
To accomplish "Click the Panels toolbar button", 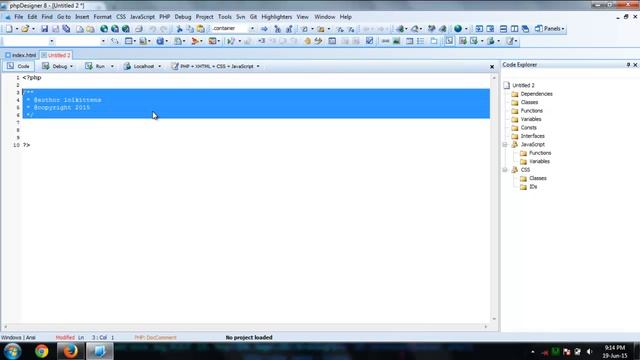I will pyautogui.click(x=549, y=29).
